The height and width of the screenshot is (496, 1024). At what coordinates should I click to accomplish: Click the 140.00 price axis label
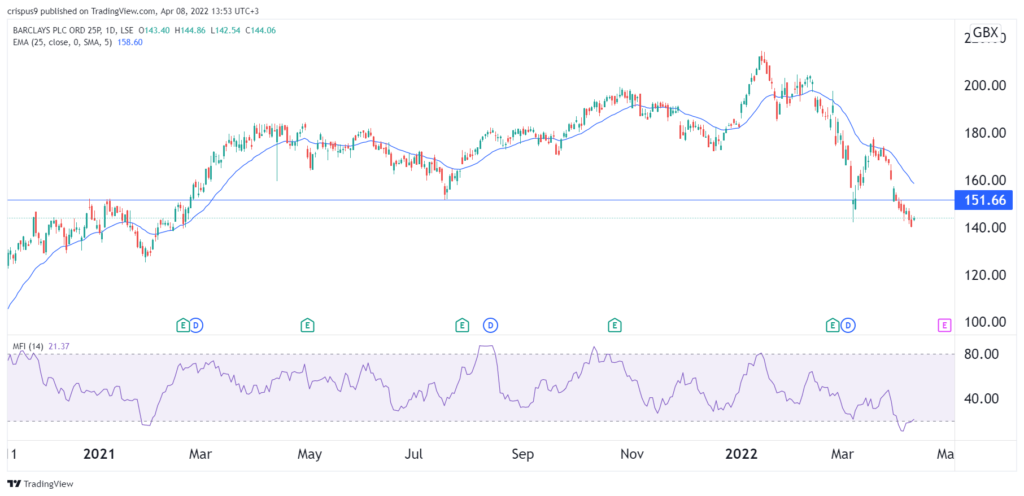(984, 228)
